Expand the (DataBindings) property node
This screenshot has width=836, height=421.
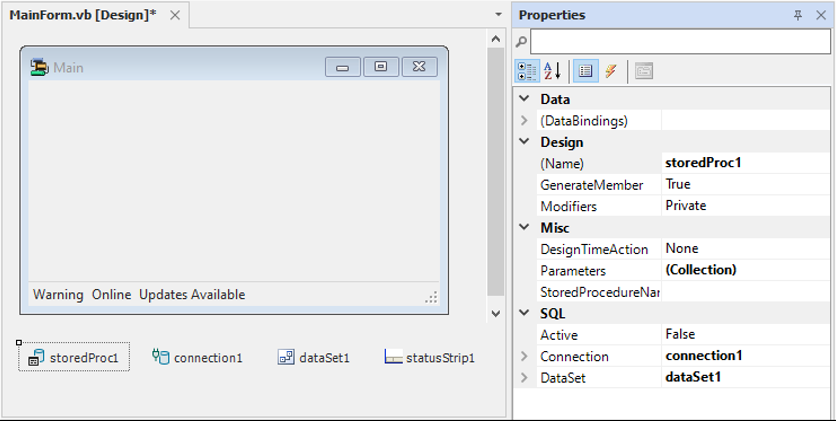point(525,121)
